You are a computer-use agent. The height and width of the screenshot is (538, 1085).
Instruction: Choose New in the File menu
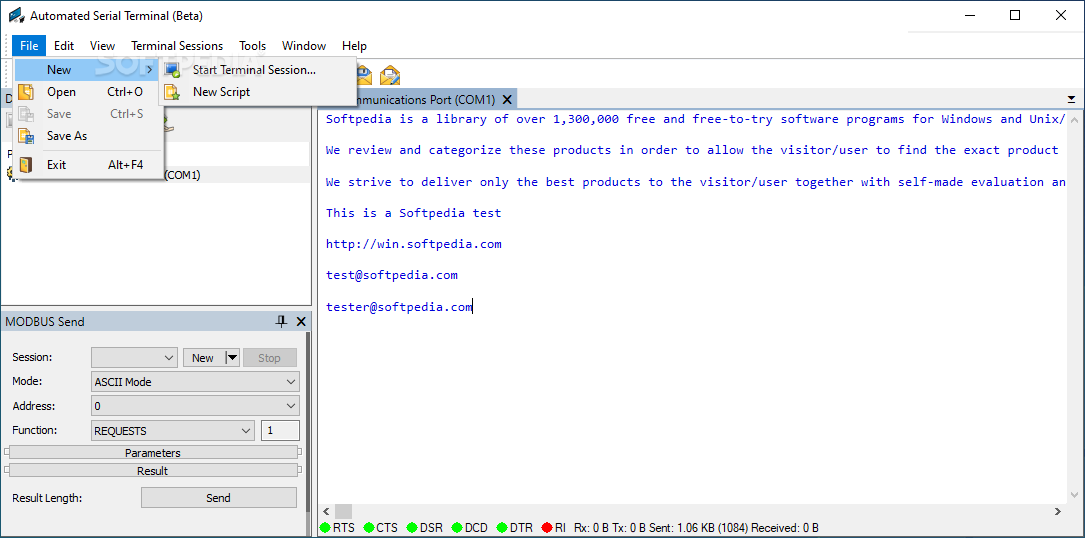[87, 70]
